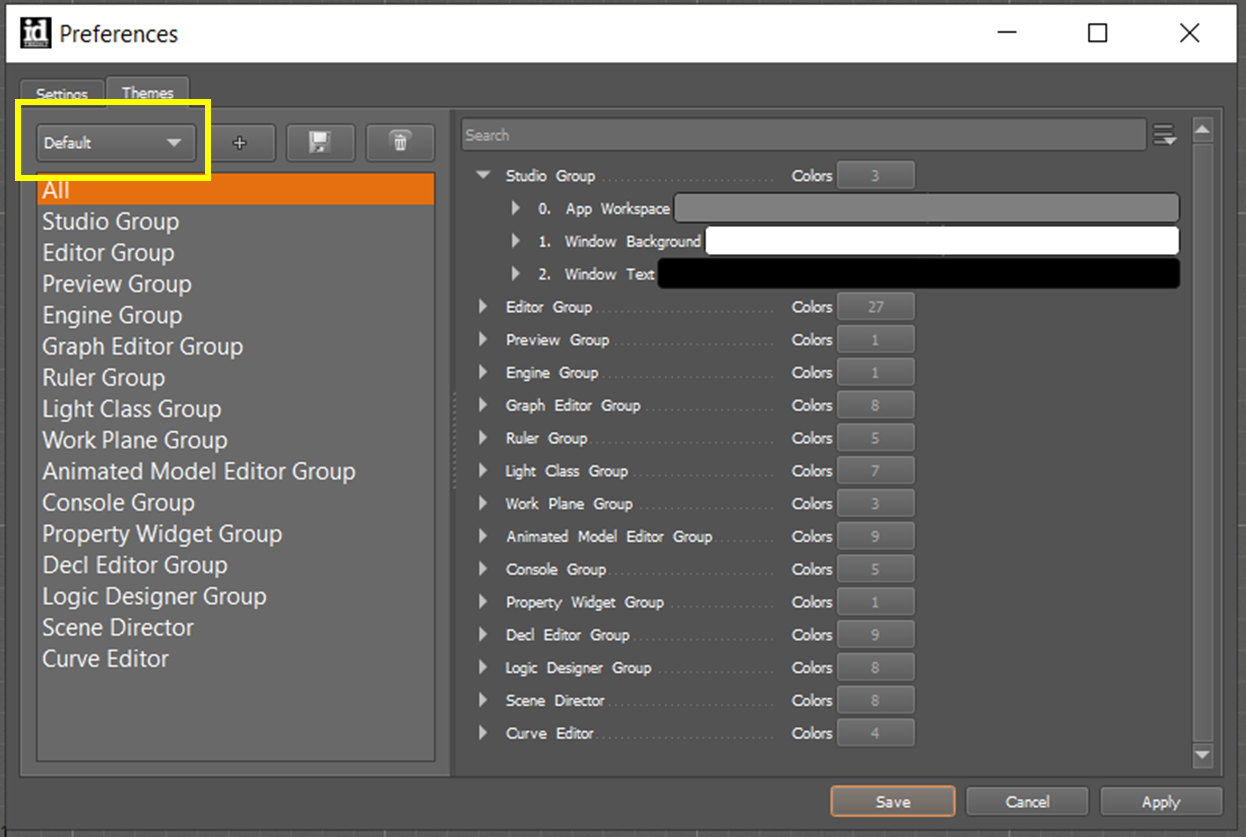Viewport: 1246px width, 837px height.
Task: Expand the Editor Group tree node
Action: [483, 307]
